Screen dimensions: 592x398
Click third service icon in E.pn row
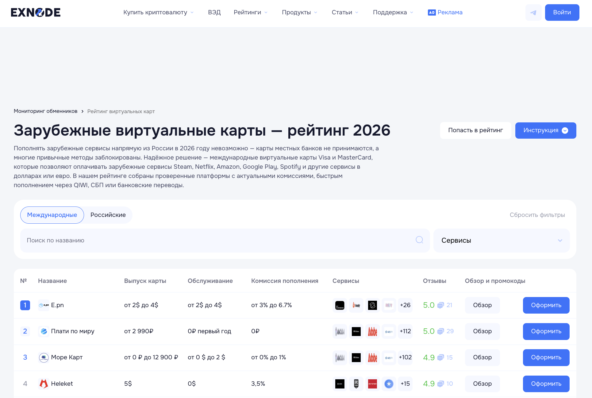(372, 305)
